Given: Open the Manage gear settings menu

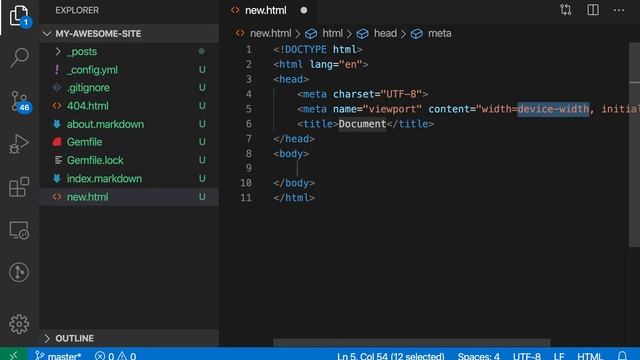Looking at the screenshot, I should pos(19,324).
